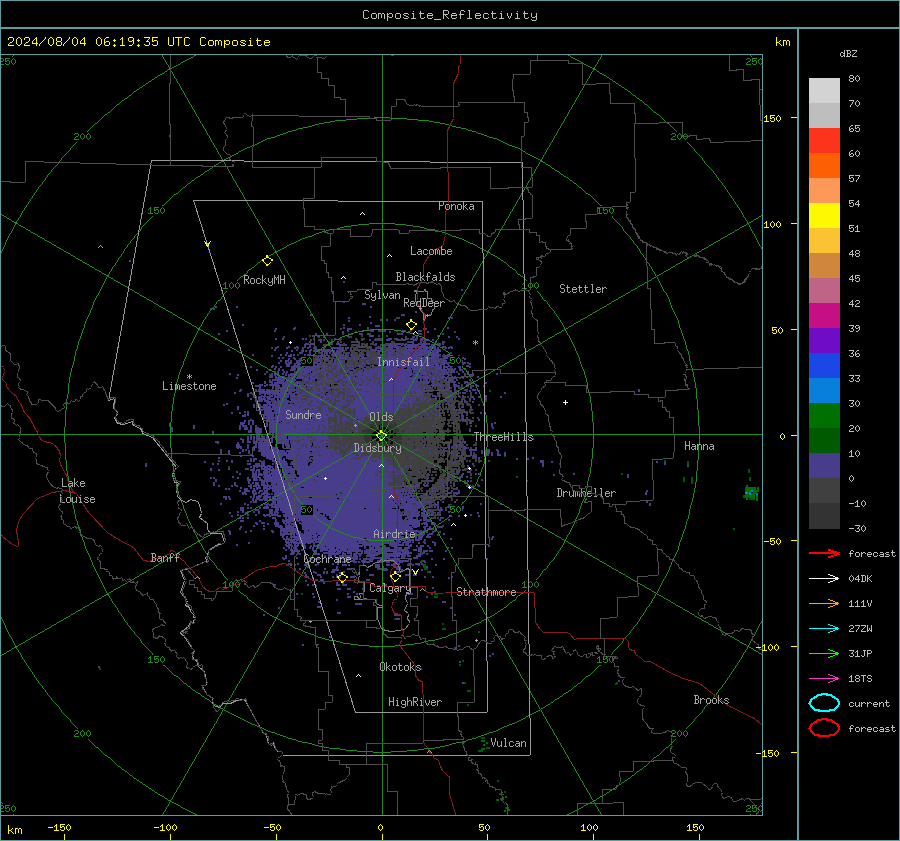
Task: Click the red forecast ellipse icon
Action: point(824,728)
